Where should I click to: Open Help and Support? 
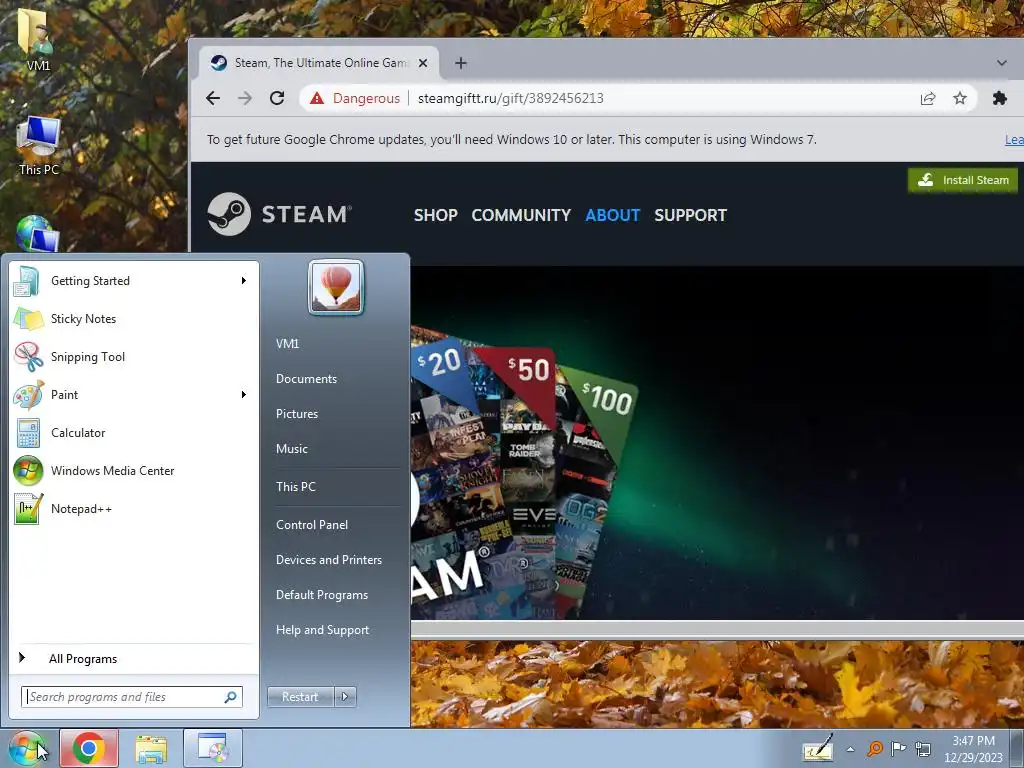(322, 630)
